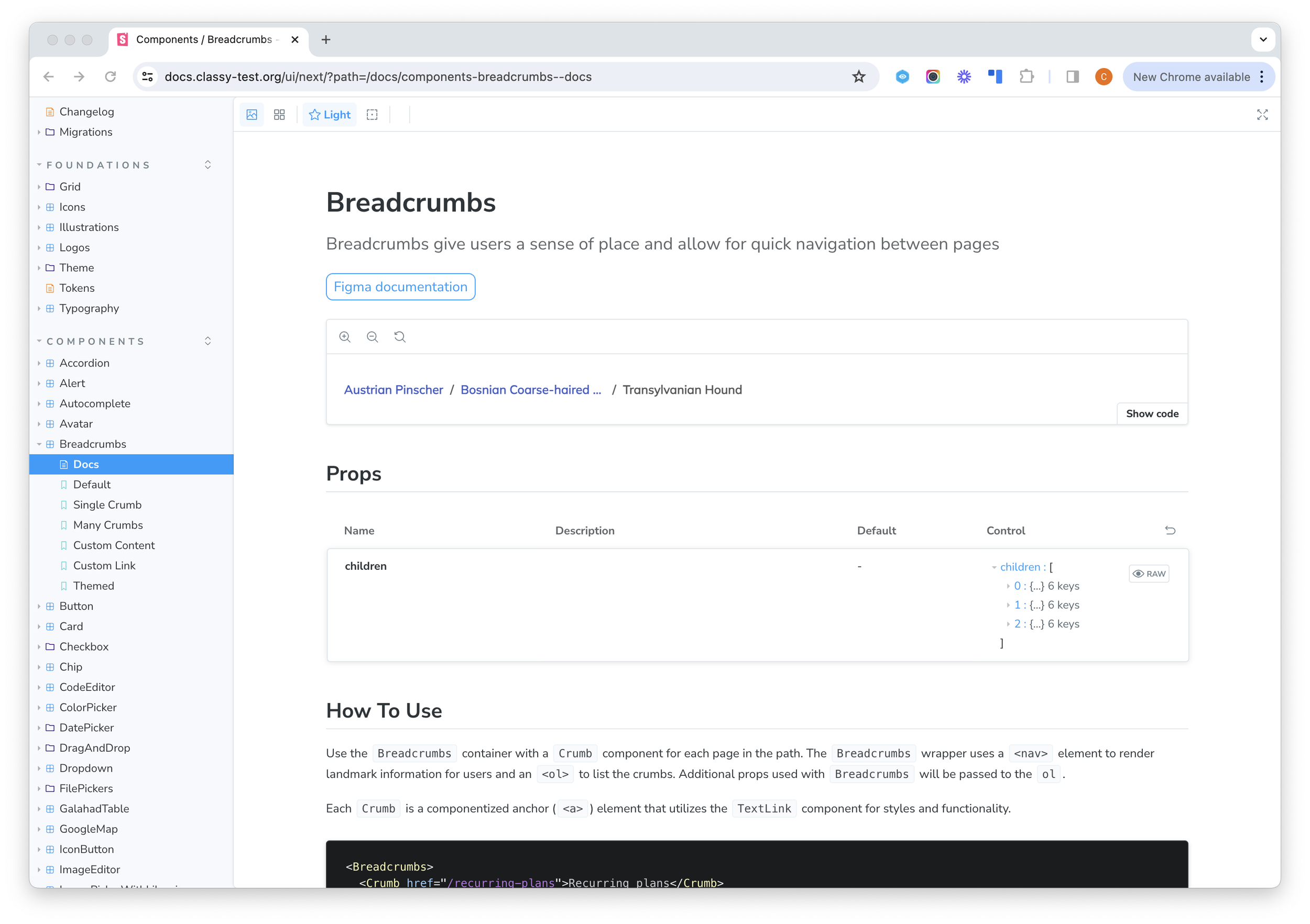Select the Custom Link story
This screenshot has height=924, width=1310.
pos(104,566)
